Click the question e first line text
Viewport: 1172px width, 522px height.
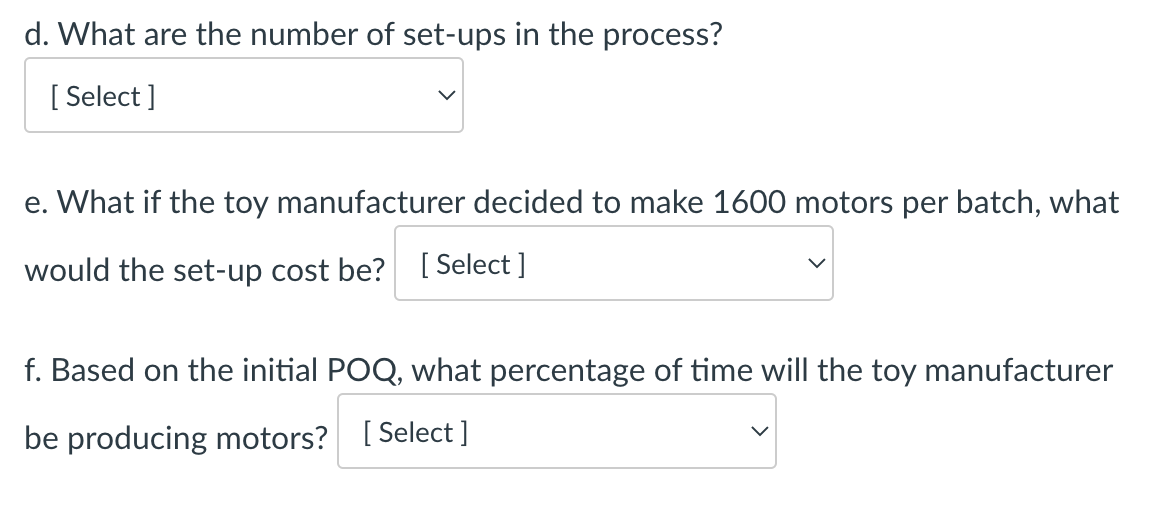571,202
